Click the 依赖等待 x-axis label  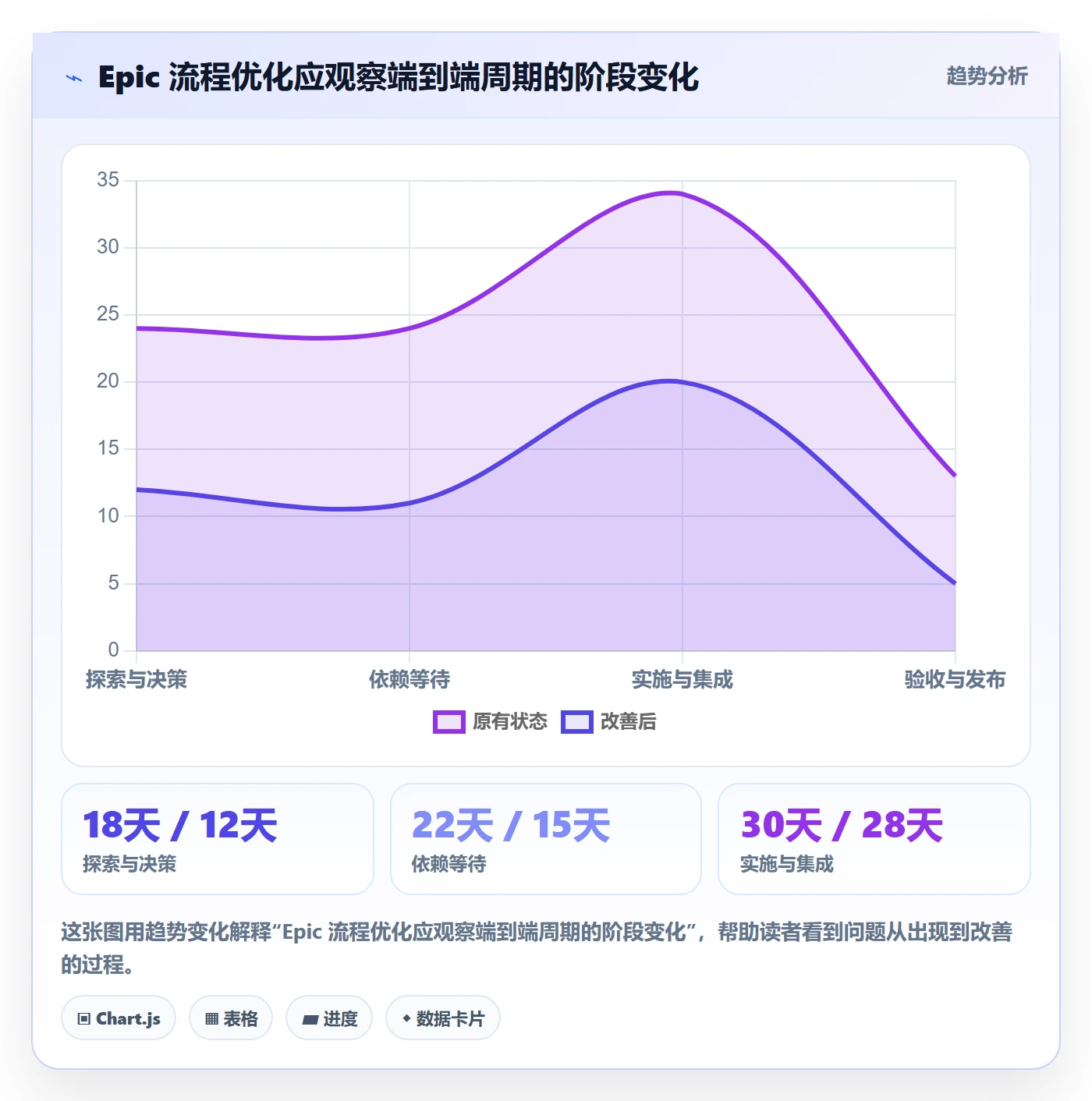tap(409, 680)
